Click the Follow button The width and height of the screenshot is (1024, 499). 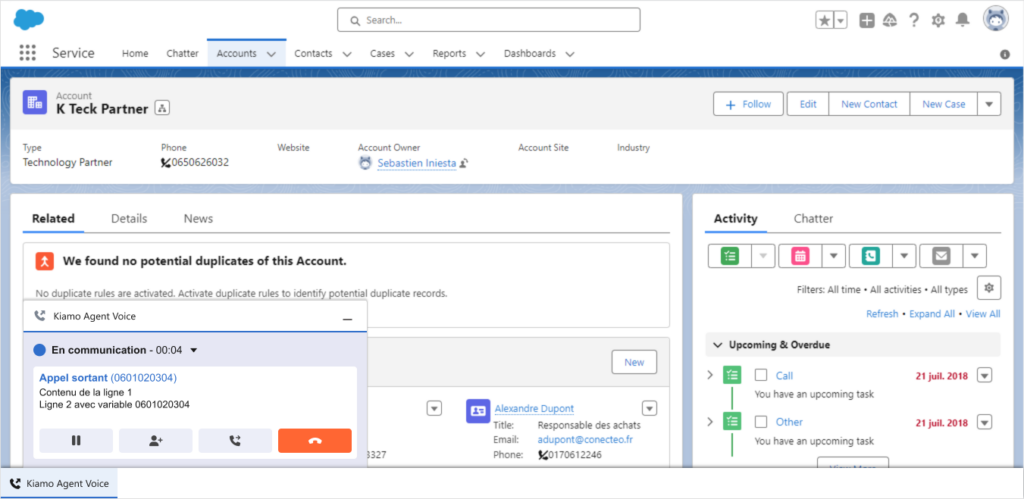click(748, 104)
